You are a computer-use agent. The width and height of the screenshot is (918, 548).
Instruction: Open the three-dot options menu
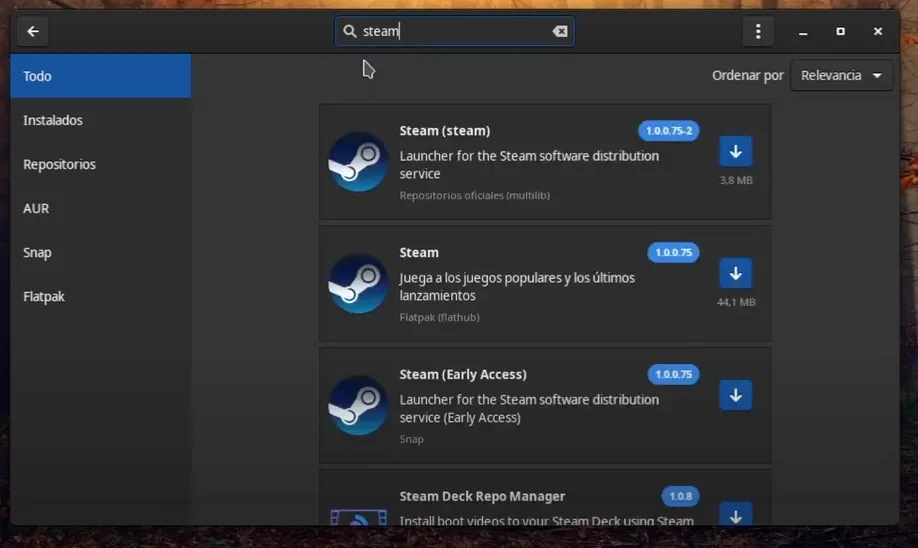(x=758, y=31)
